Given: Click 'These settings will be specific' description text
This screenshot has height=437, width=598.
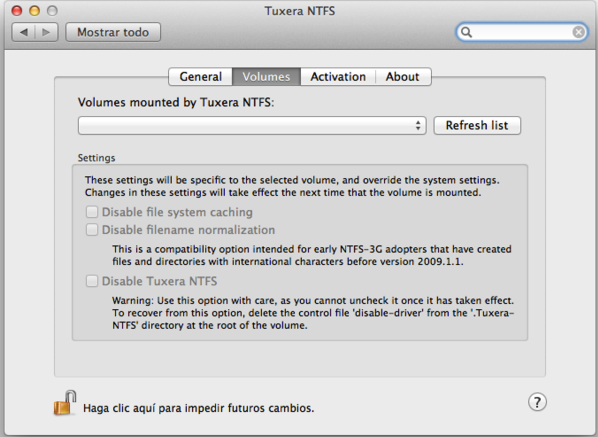Looking at the screenshot, I should pos(292,186).
